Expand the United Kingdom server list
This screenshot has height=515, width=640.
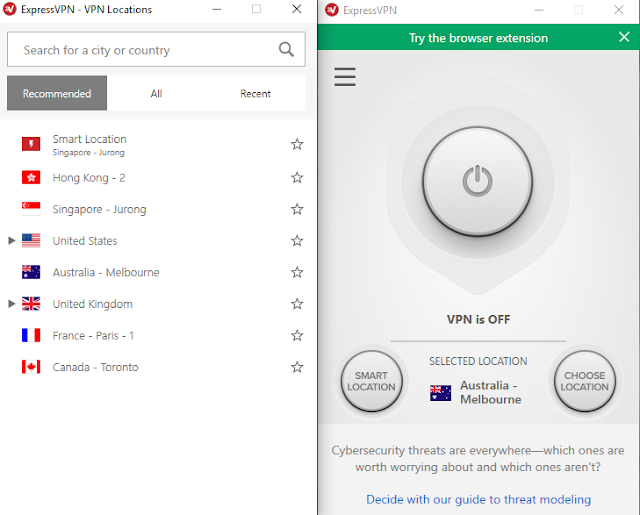[x=12, y=304]
